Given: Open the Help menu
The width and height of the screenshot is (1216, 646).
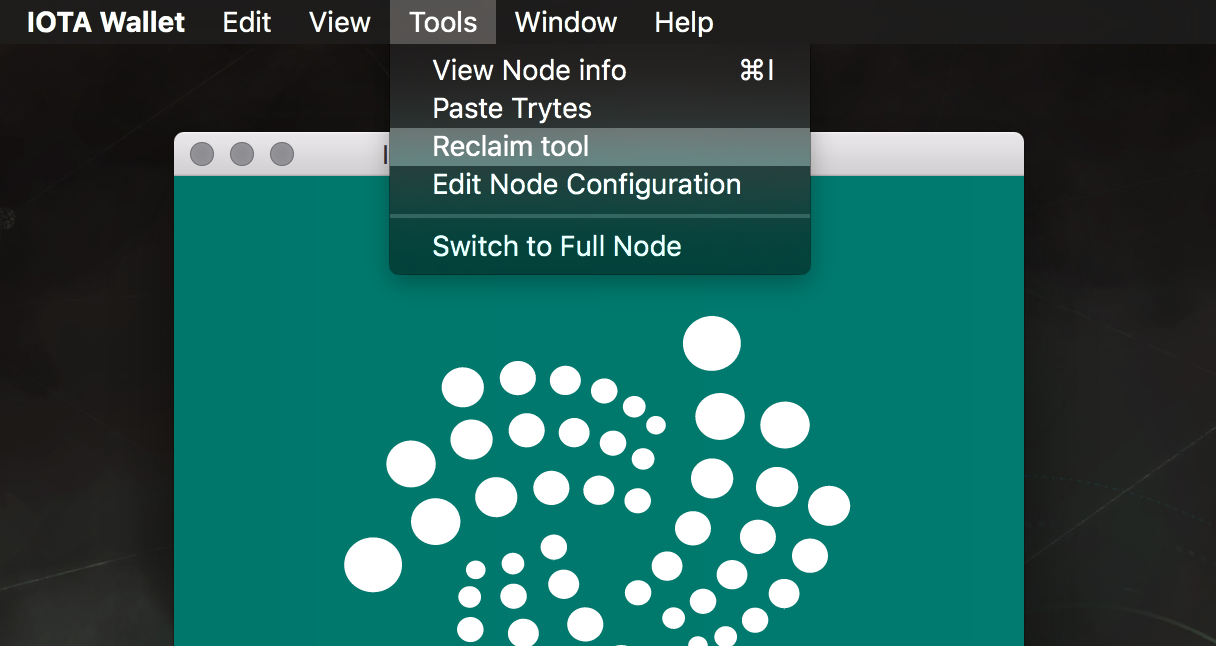Looking at the screenshot, I should click(684, 22).
